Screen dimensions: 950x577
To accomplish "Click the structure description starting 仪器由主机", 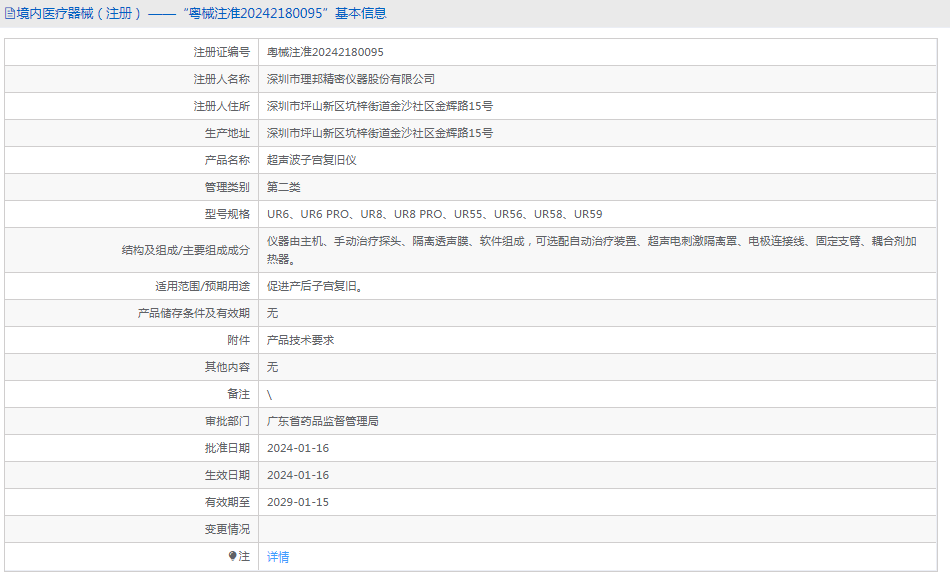I will coord(592,250).
